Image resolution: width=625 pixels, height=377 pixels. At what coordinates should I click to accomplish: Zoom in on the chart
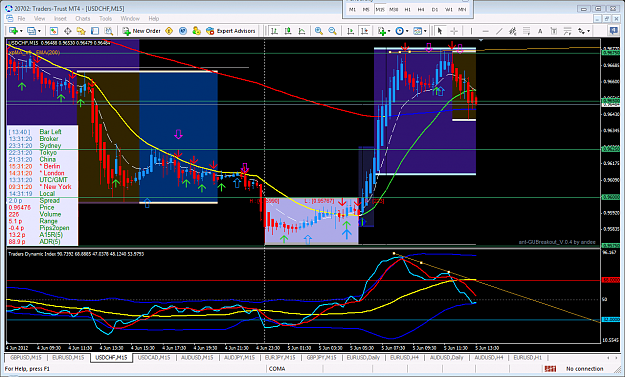pyautogui.click(x=318, y=31)
